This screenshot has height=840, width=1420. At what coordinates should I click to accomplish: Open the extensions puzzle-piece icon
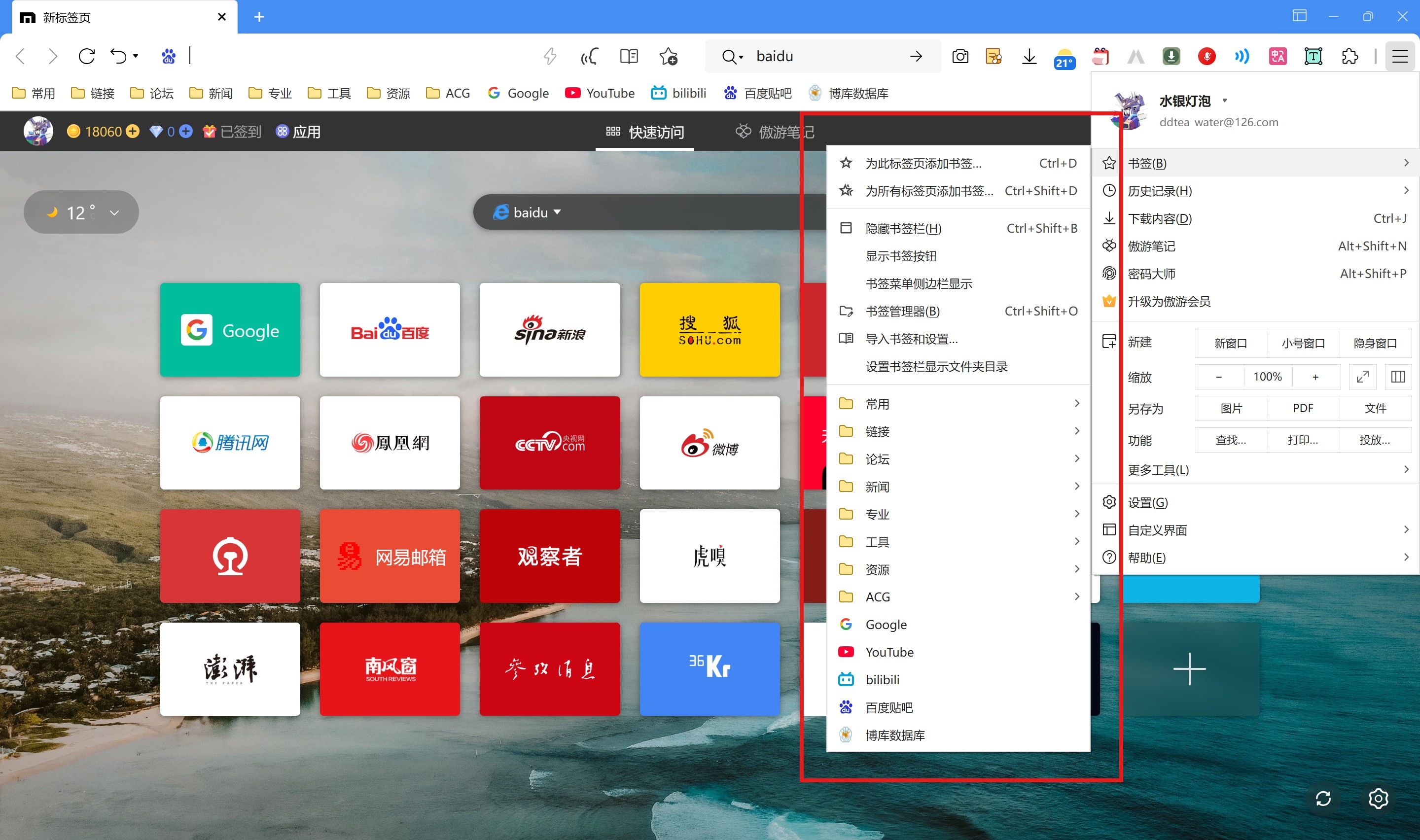[x=1349, y=56]
